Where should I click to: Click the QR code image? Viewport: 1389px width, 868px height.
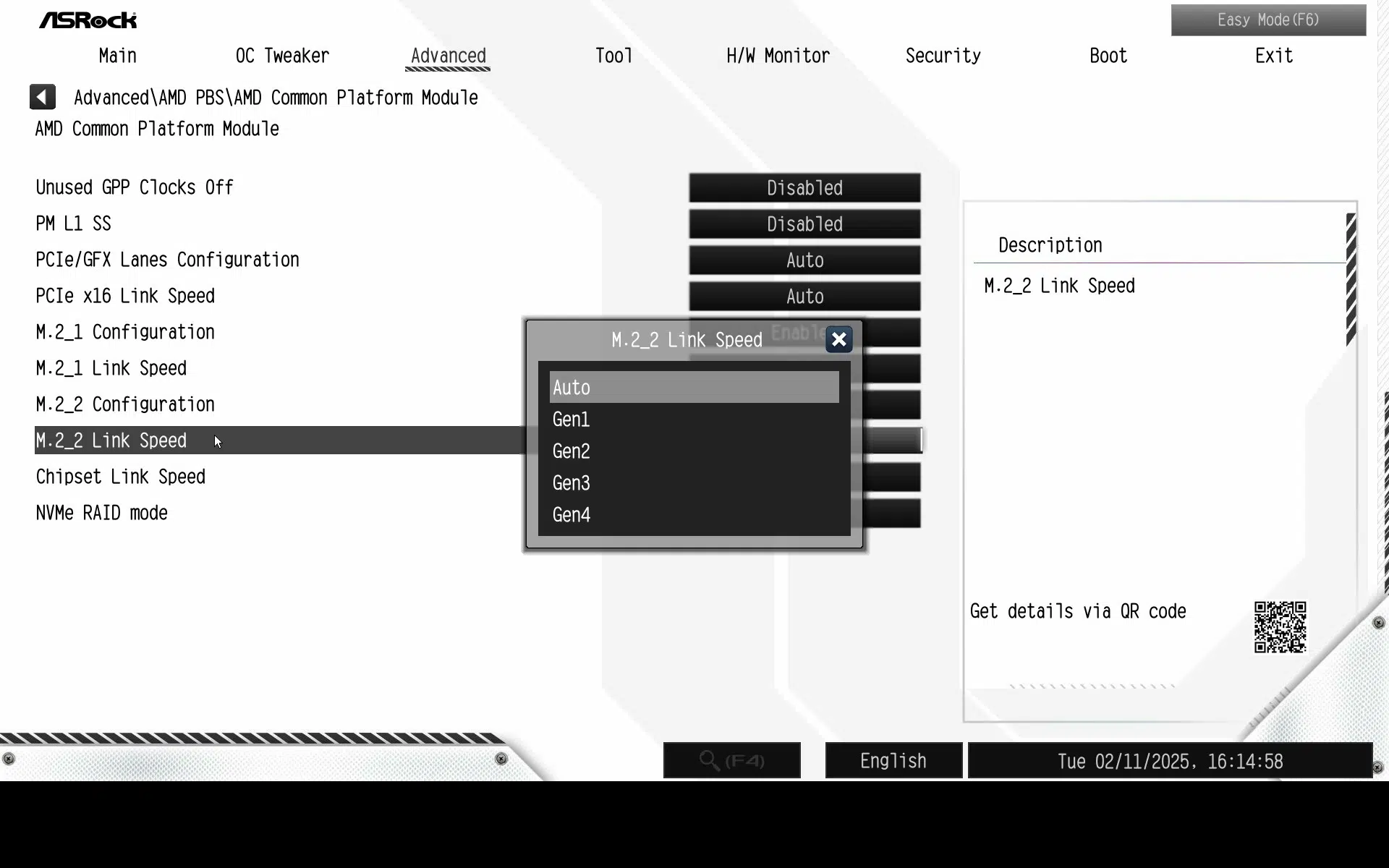[1280, 627]
